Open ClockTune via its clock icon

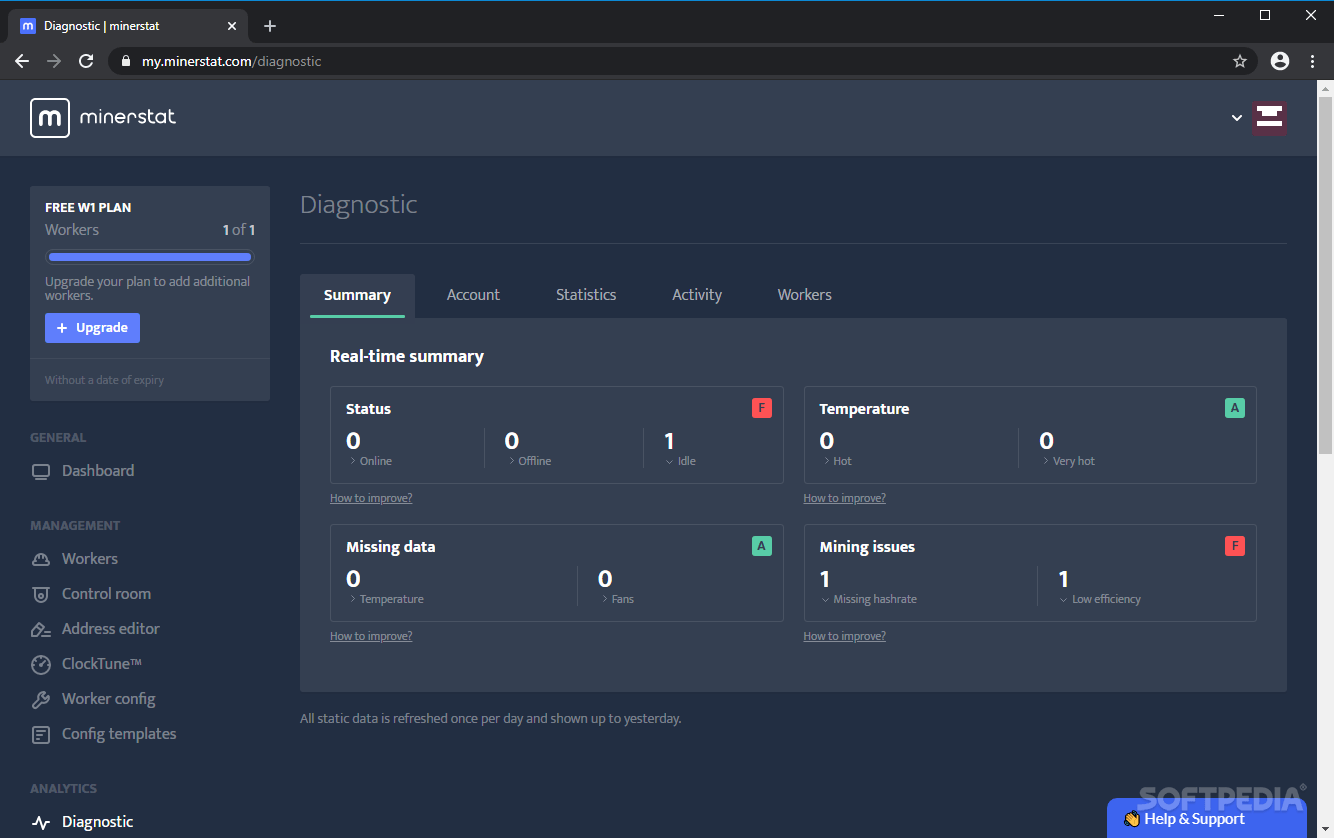coord(41,663)
